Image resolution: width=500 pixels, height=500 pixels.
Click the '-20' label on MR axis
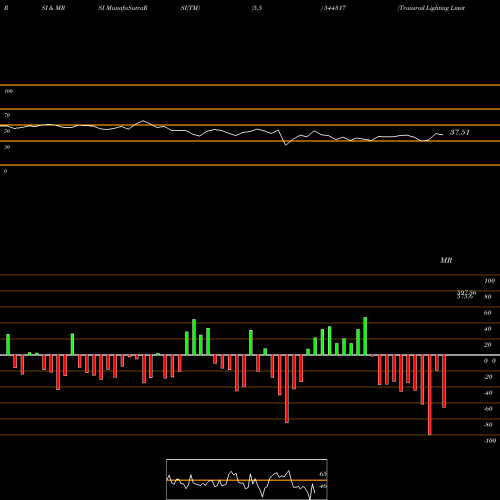pos(488,377)
